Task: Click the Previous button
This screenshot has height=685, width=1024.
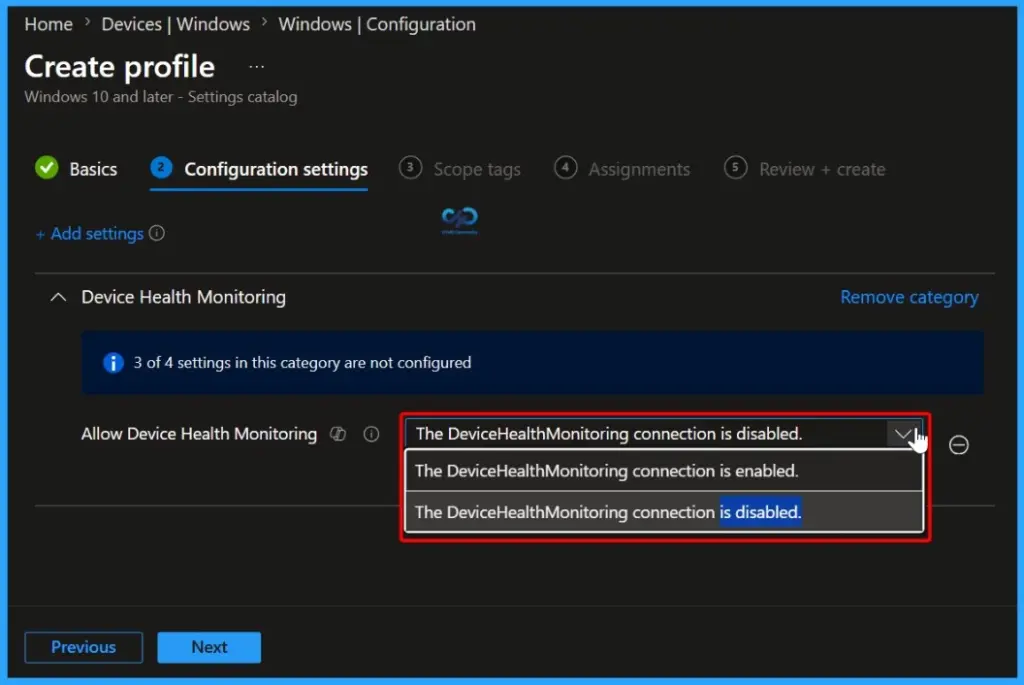Action: (x=84, y=647)
